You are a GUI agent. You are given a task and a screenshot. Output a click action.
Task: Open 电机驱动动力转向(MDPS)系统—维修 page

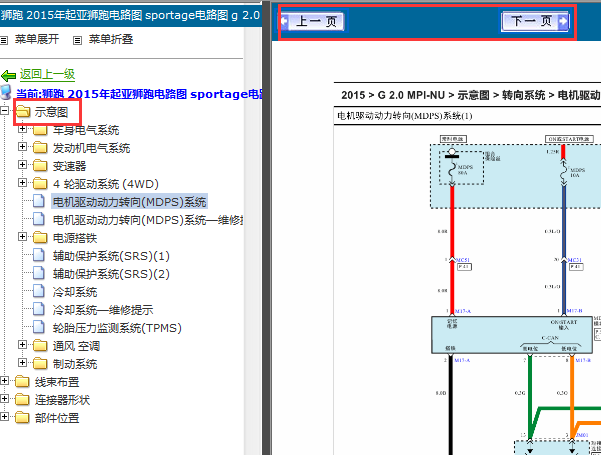coord(148,220)
